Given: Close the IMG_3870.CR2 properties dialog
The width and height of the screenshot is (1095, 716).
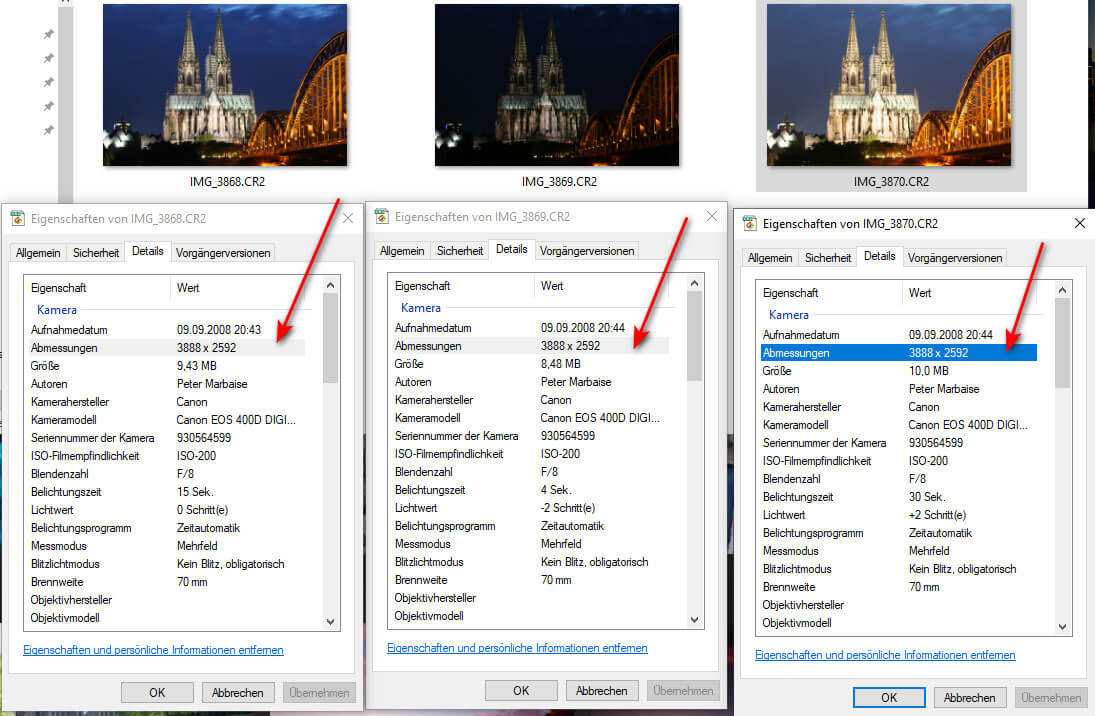Looking at the screenshot, I should pos(1080,224).
